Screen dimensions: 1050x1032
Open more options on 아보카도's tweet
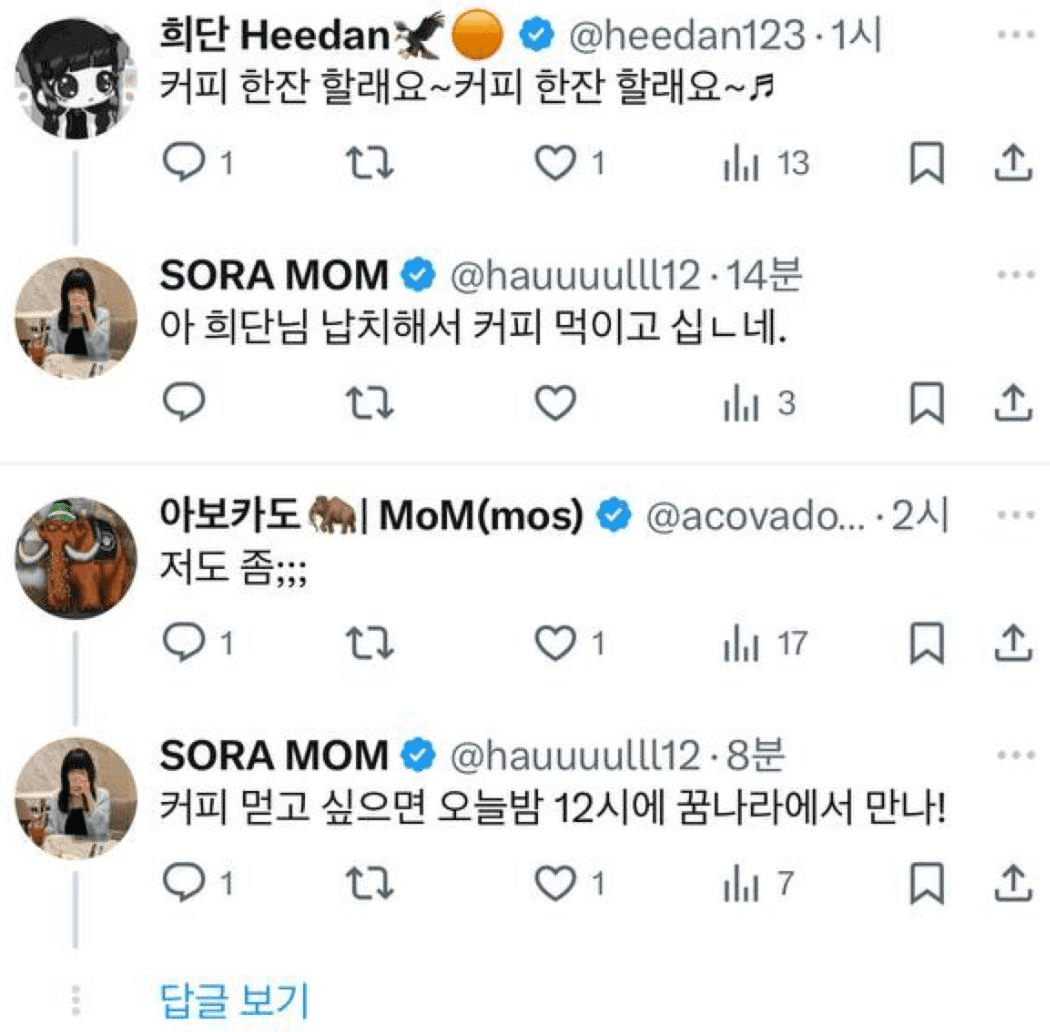pyautogui.click(x=1016, y=514)
